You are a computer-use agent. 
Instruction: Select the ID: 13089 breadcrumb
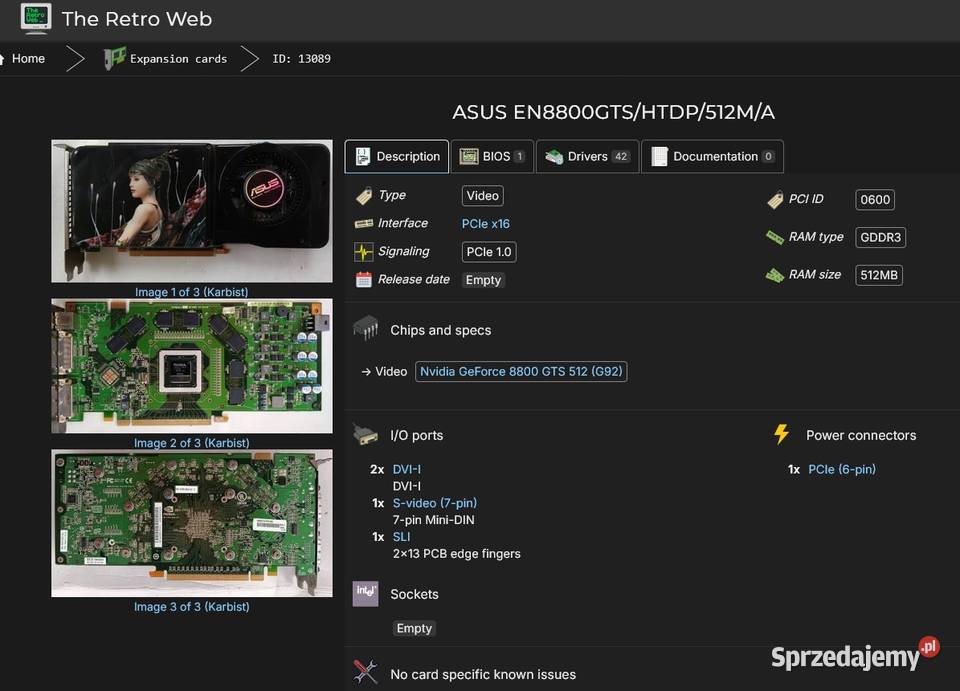[x=301, y=59]
